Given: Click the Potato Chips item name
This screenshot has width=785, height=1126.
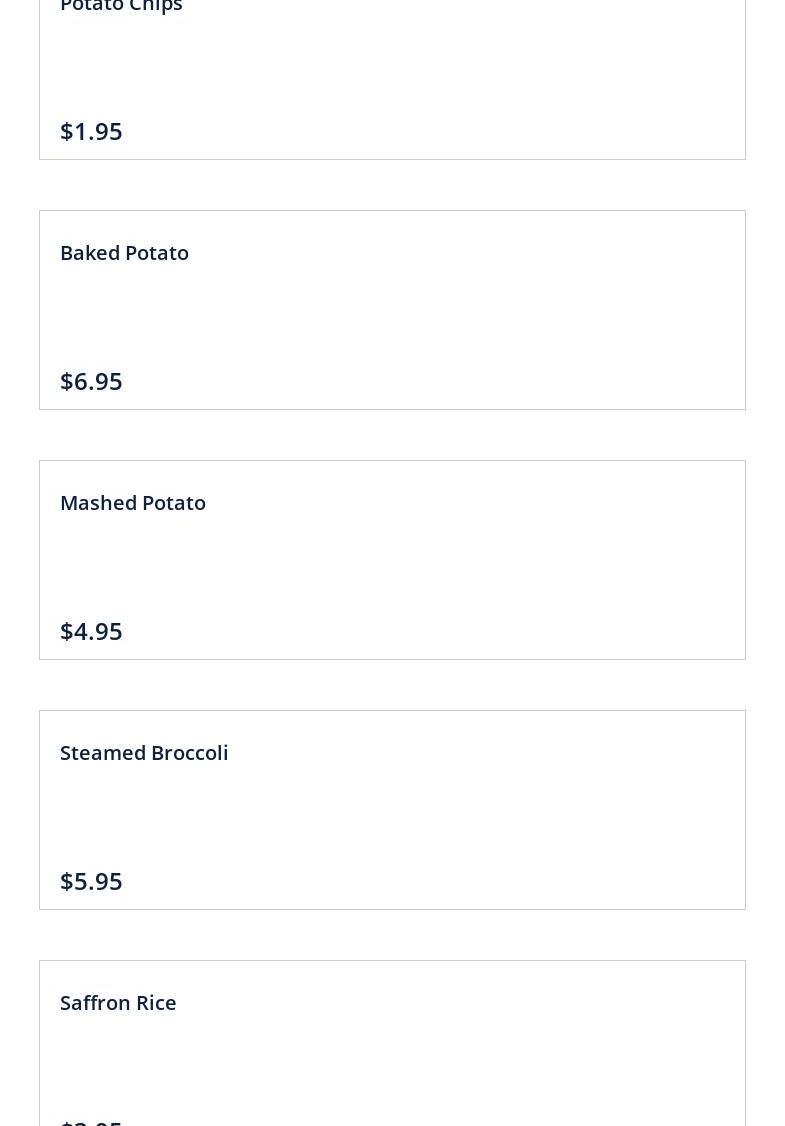Looking at the screenshot, I should (x=121, y=6).
